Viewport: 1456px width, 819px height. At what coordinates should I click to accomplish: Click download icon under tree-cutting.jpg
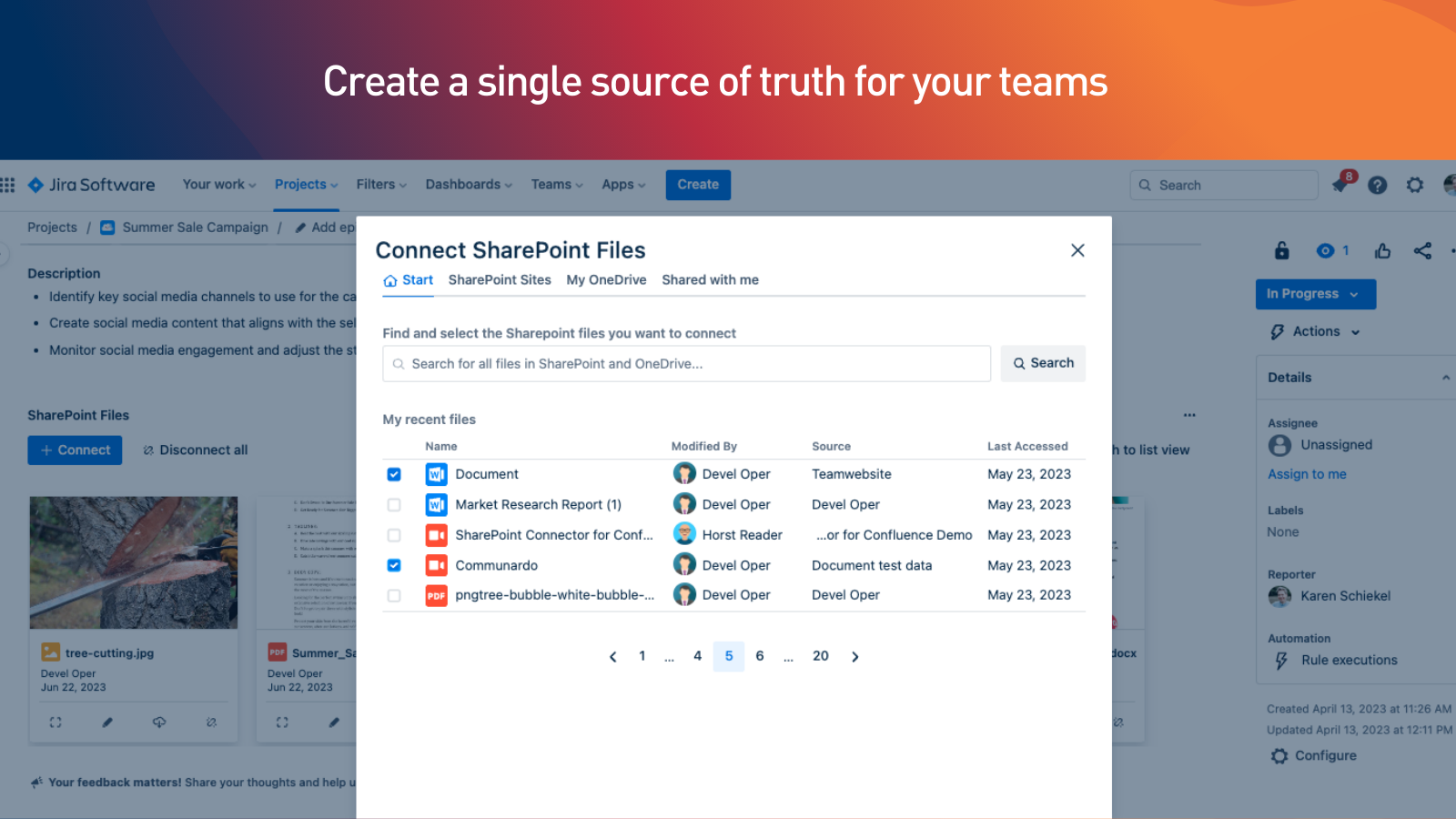(159, 722)
